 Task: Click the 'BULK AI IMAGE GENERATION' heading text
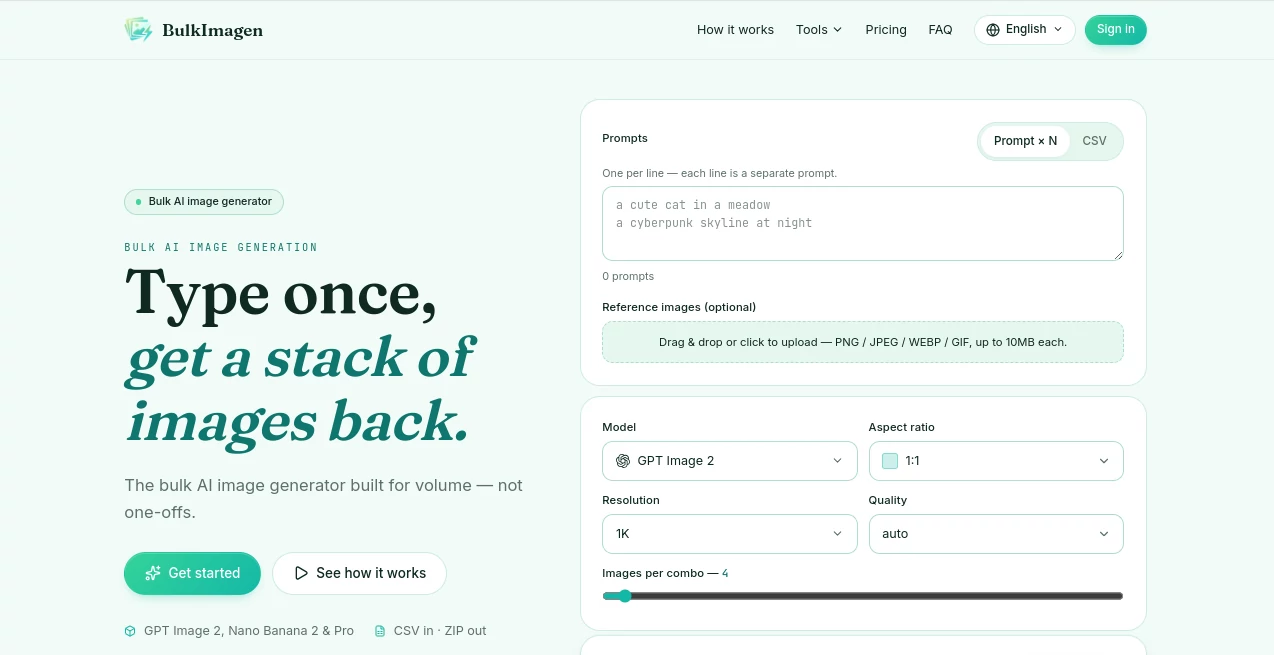221,247
